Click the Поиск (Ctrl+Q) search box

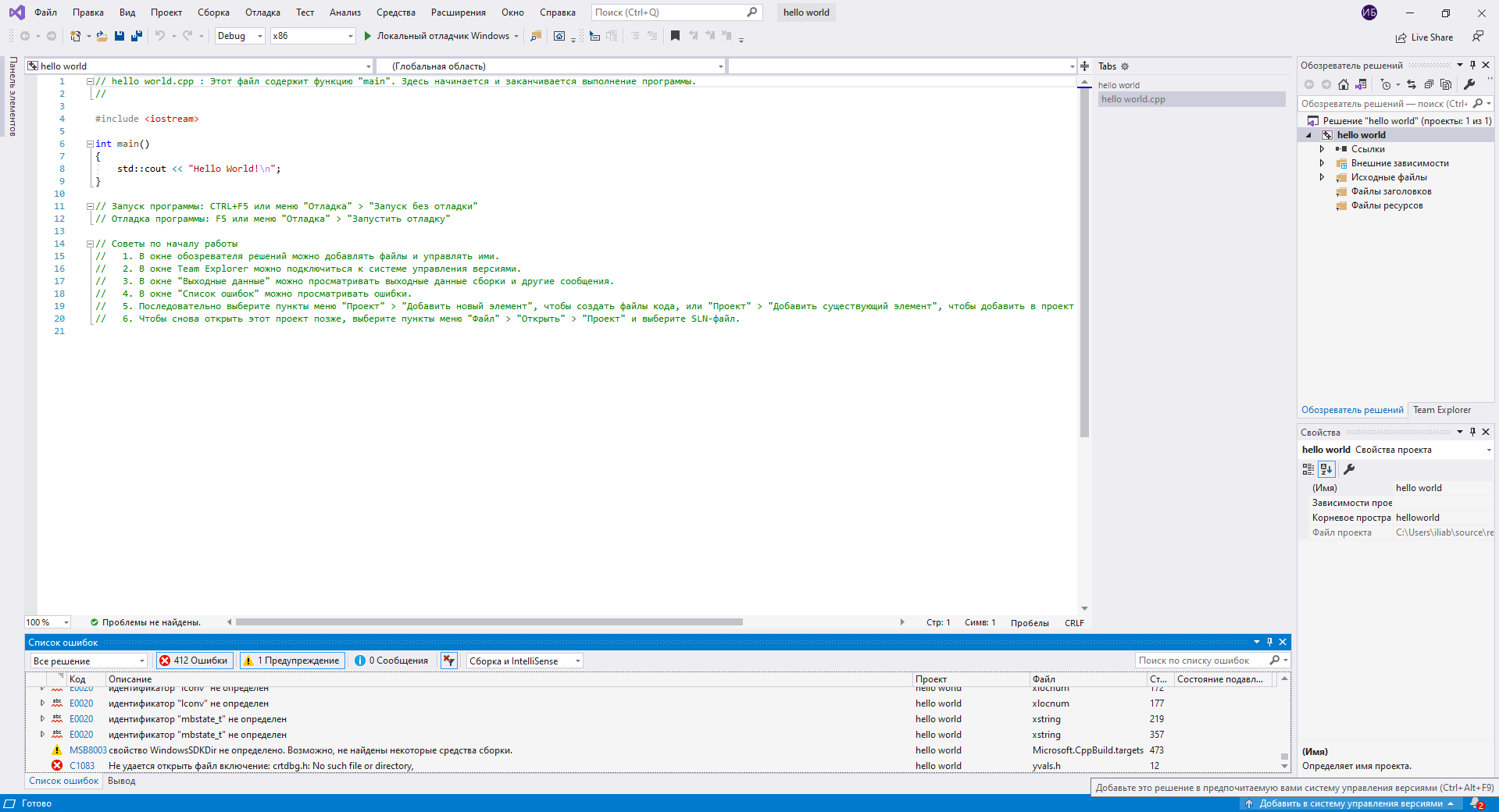click(676, 12)
